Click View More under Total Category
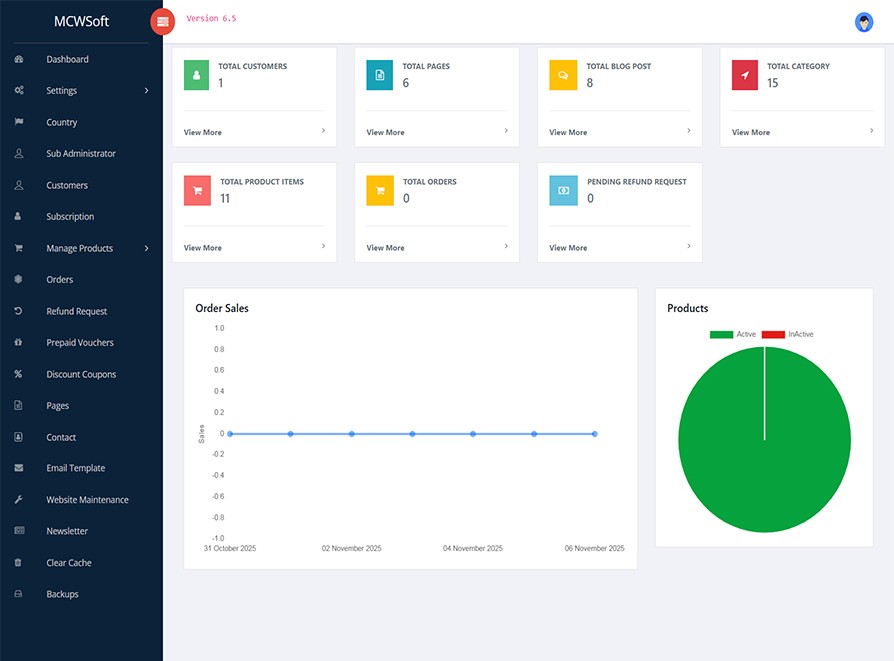The image size is (894, 661). click(751, 132)
